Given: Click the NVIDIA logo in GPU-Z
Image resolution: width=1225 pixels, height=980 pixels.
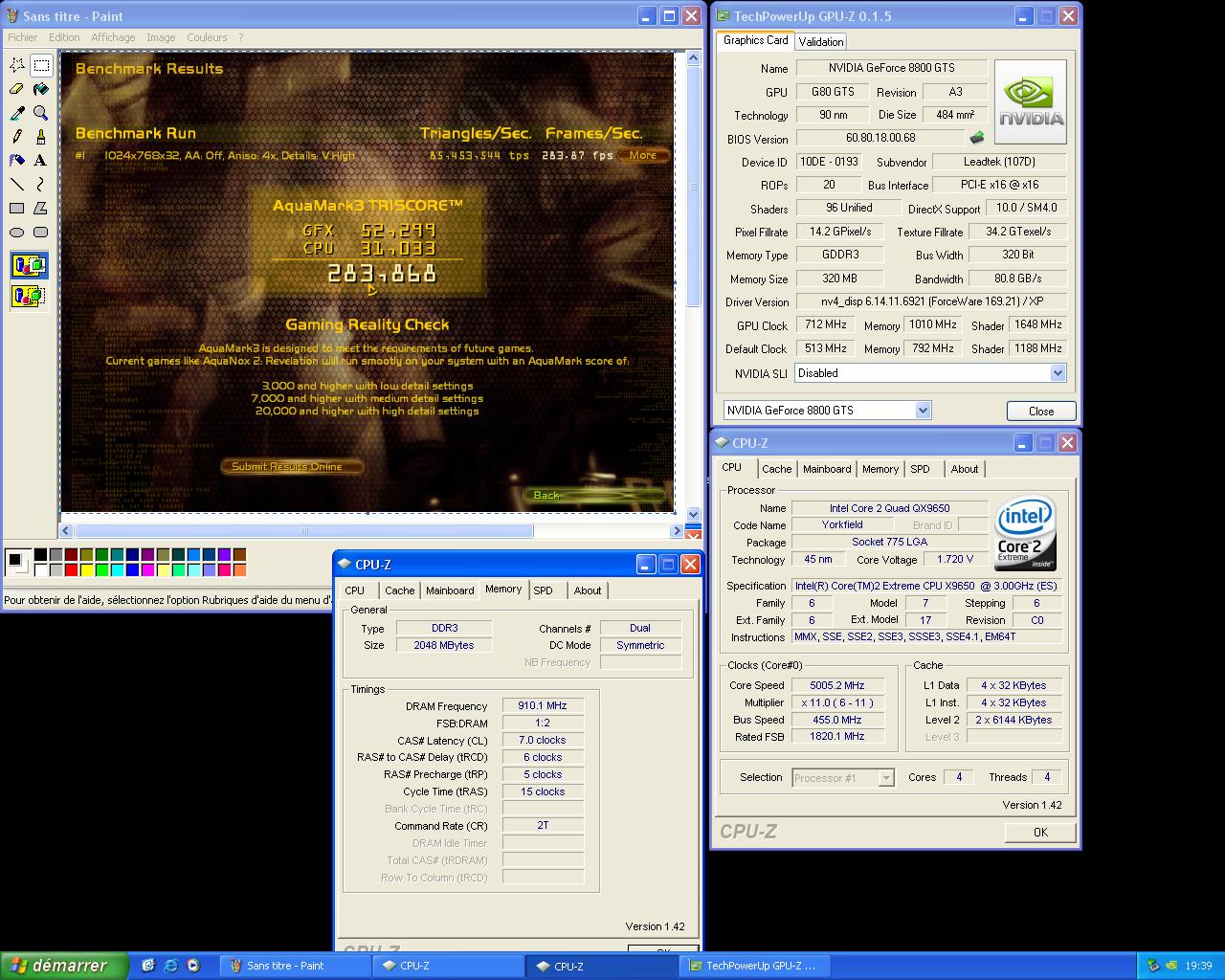Looking at the screenshot, I should click(1031, 101).
